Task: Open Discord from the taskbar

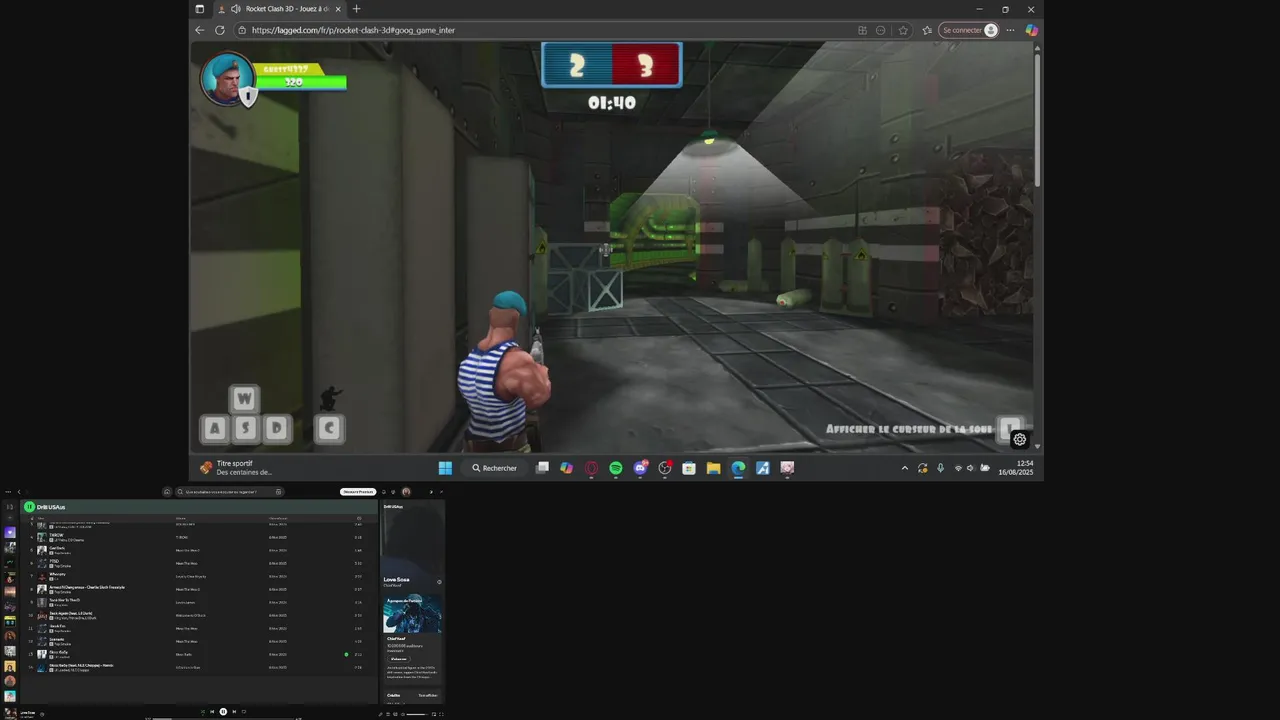Action: tap(640, 468)
